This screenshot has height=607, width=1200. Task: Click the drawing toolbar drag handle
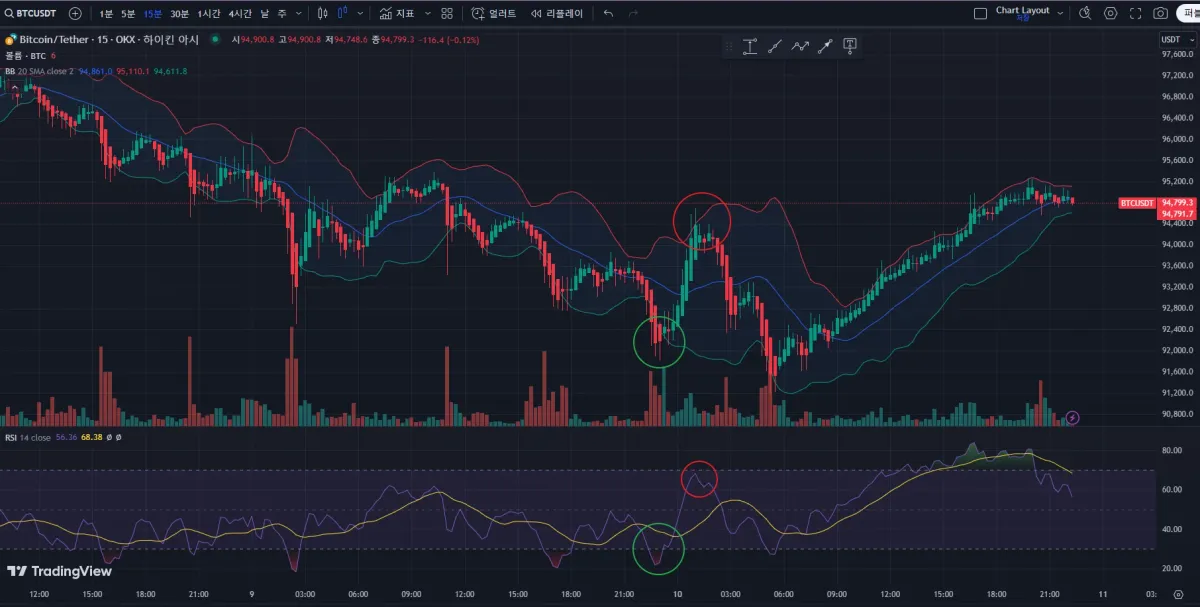(x=729, y=46)
